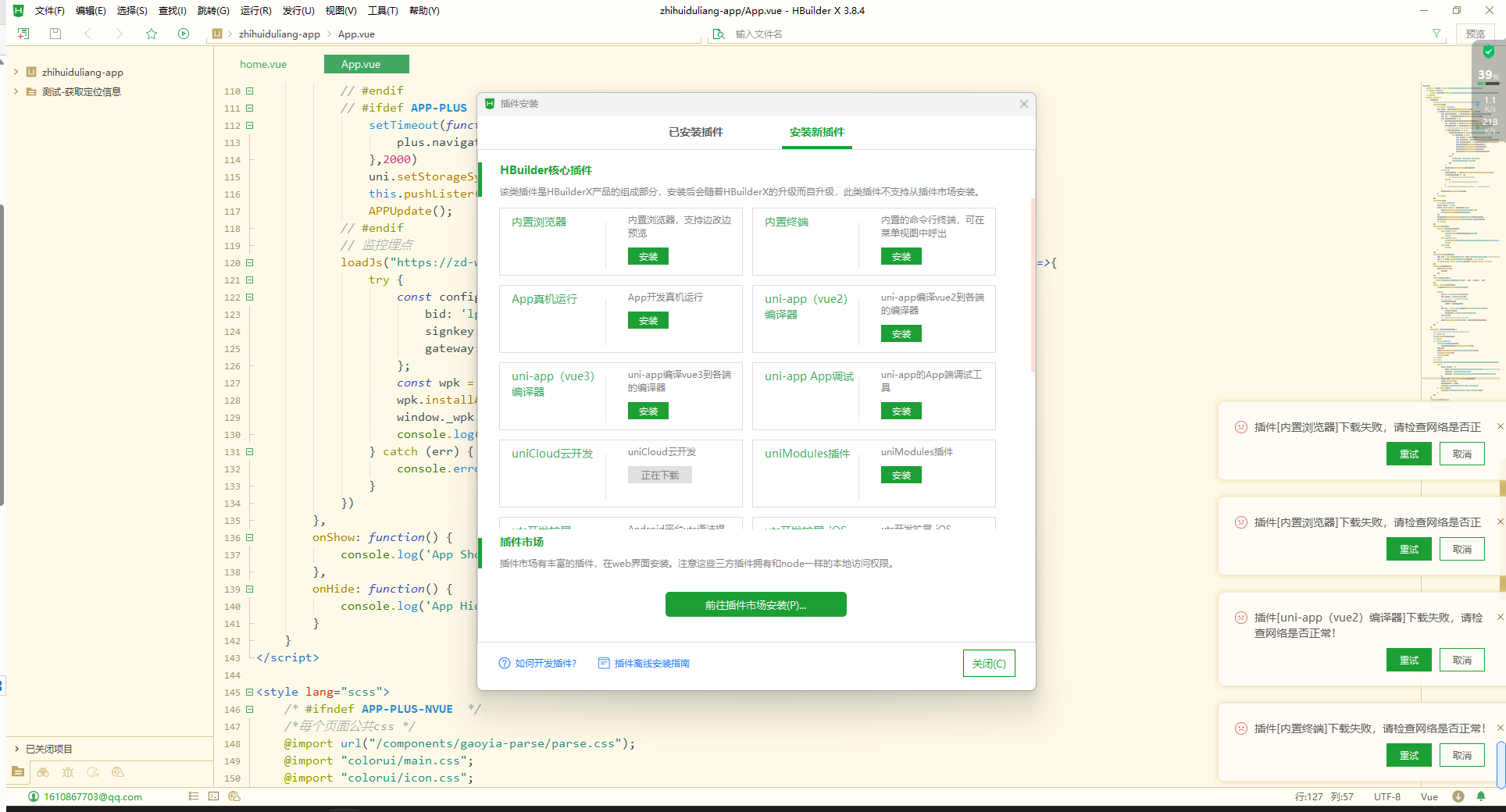Install the App真机运行 plugin
Screen dimensions: 1506x812
click(x=648, y=320)
